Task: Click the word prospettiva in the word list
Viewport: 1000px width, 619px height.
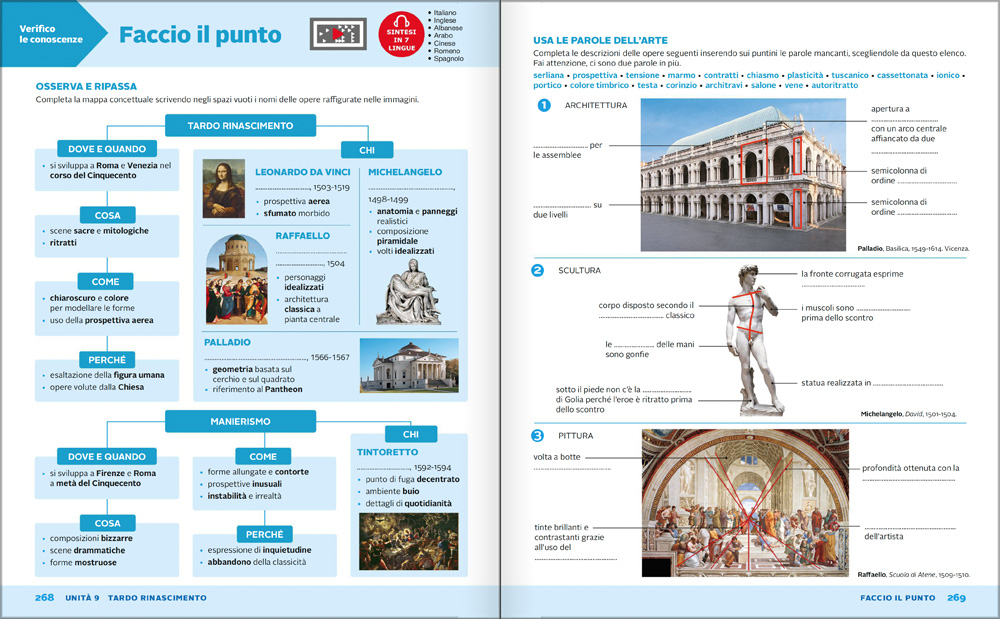Action: click(594, 75)
